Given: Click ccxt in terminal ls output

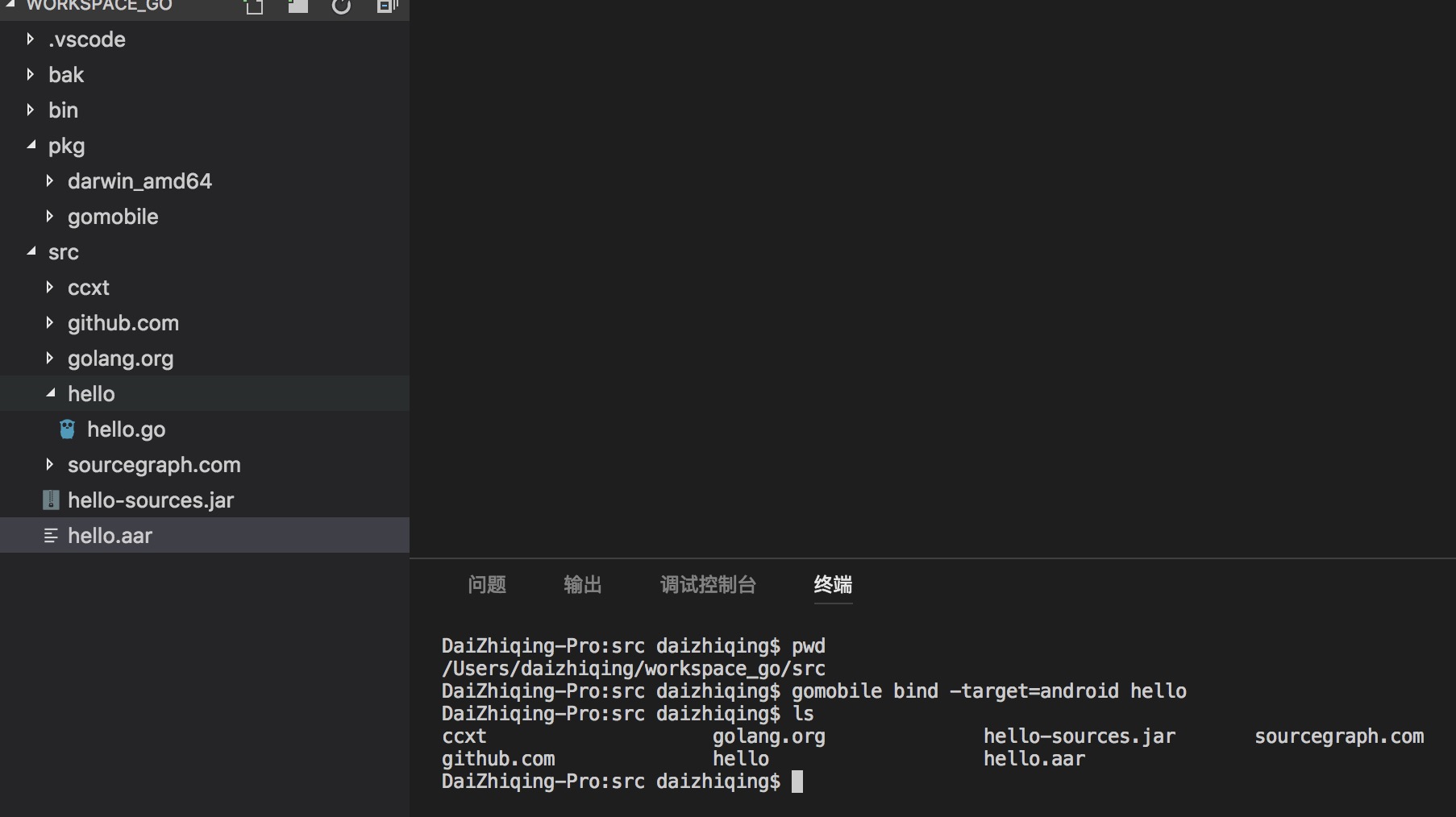Looking at the screenshot, I should tap(464, 736).
